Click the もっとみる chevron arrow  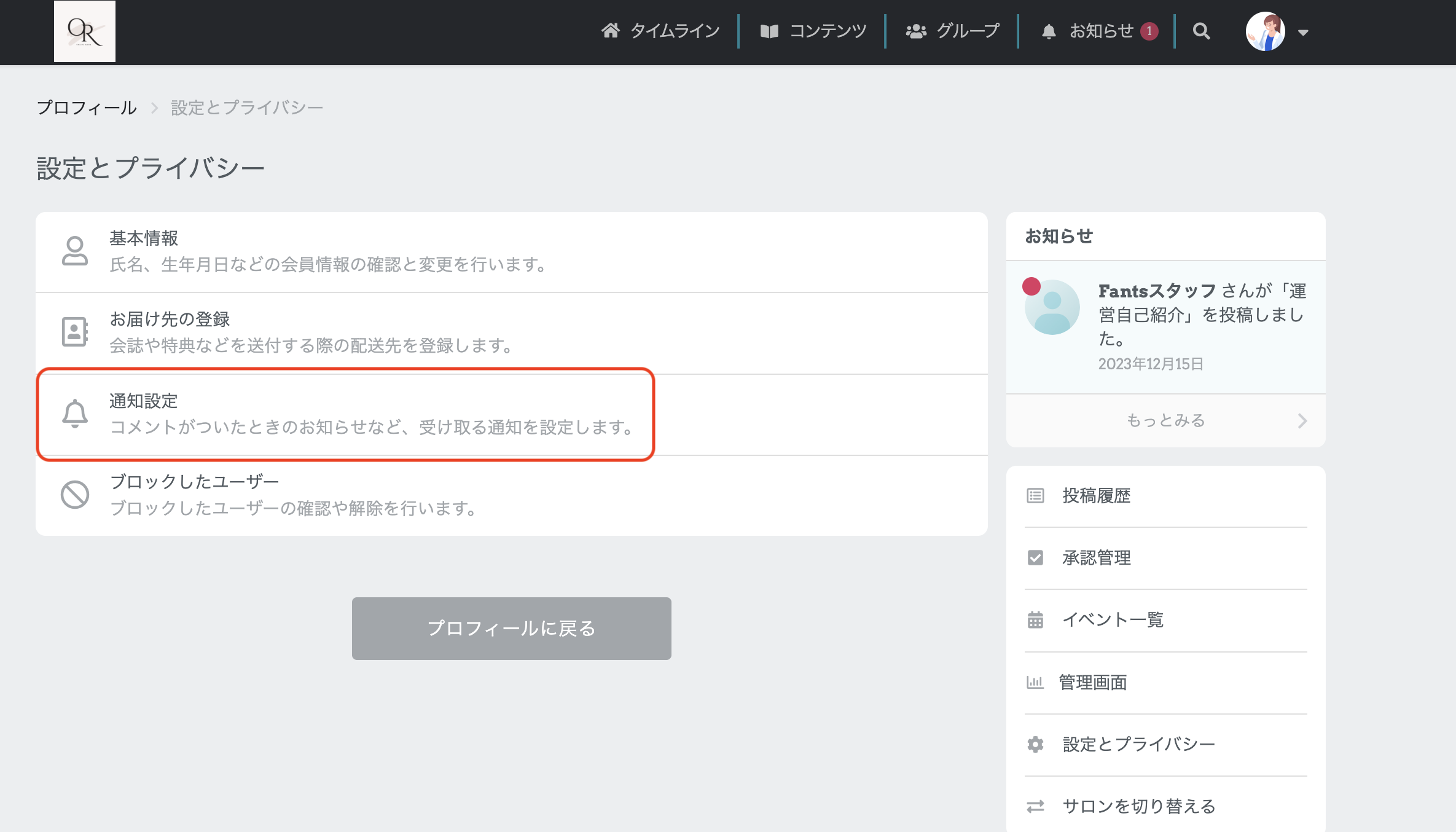click(1302, 421)
